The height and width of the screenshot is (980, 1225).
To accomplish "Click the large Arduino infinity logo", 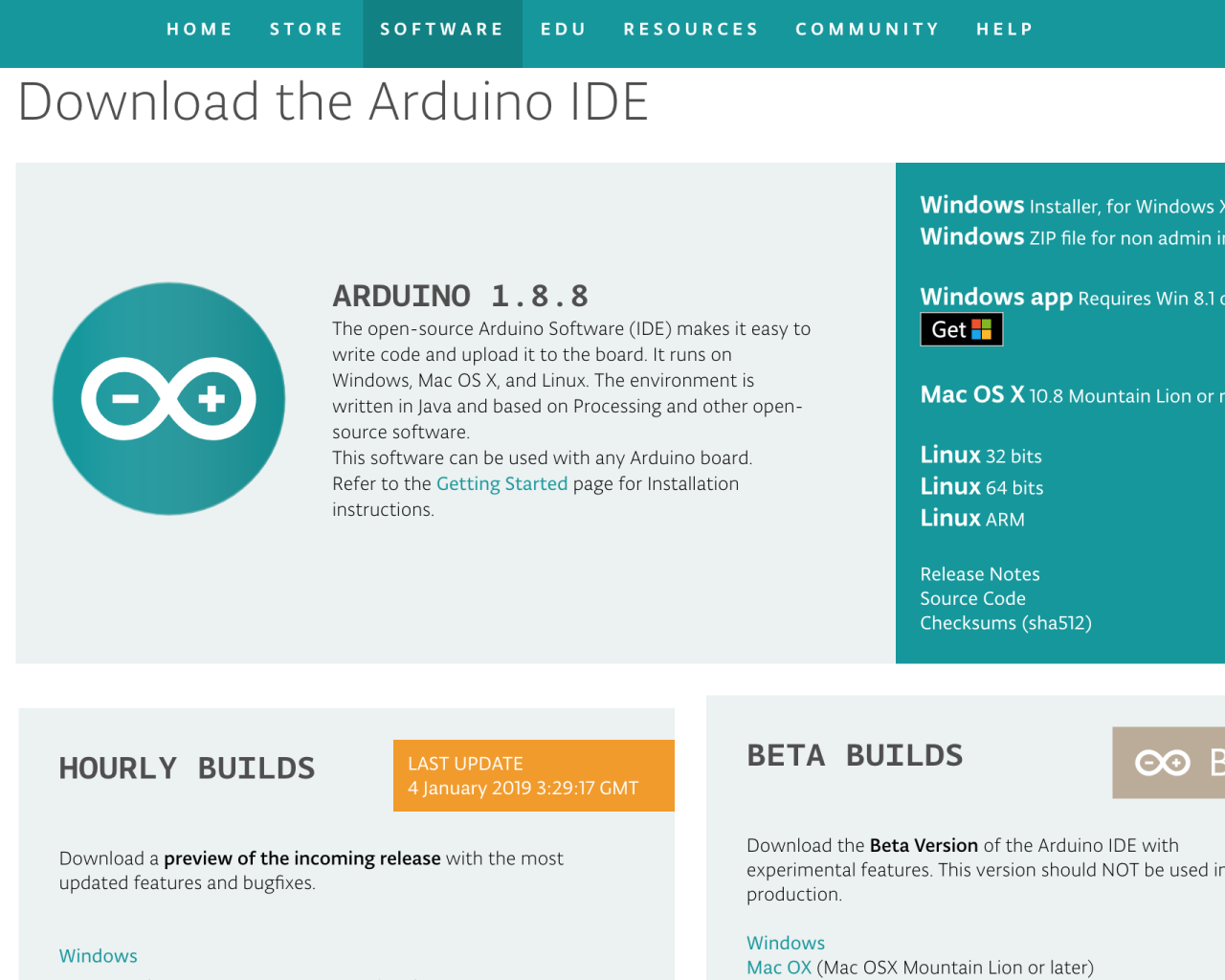I will (168, 398).
